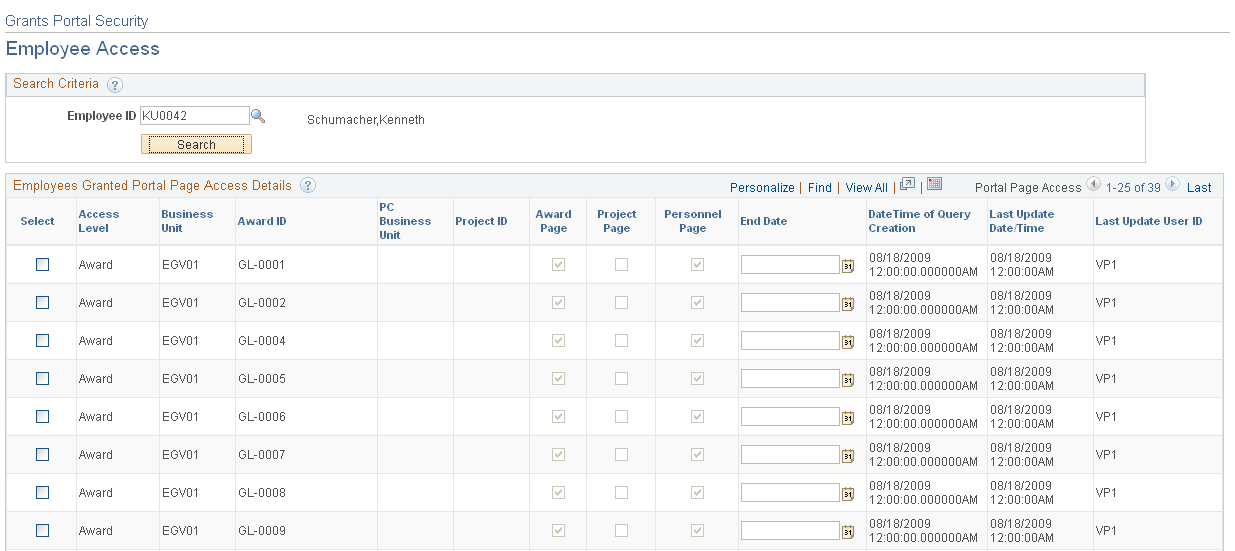Tick Select checkbox for GL-0005
The height and width of the screenshot is (551, 1235).
42,378
